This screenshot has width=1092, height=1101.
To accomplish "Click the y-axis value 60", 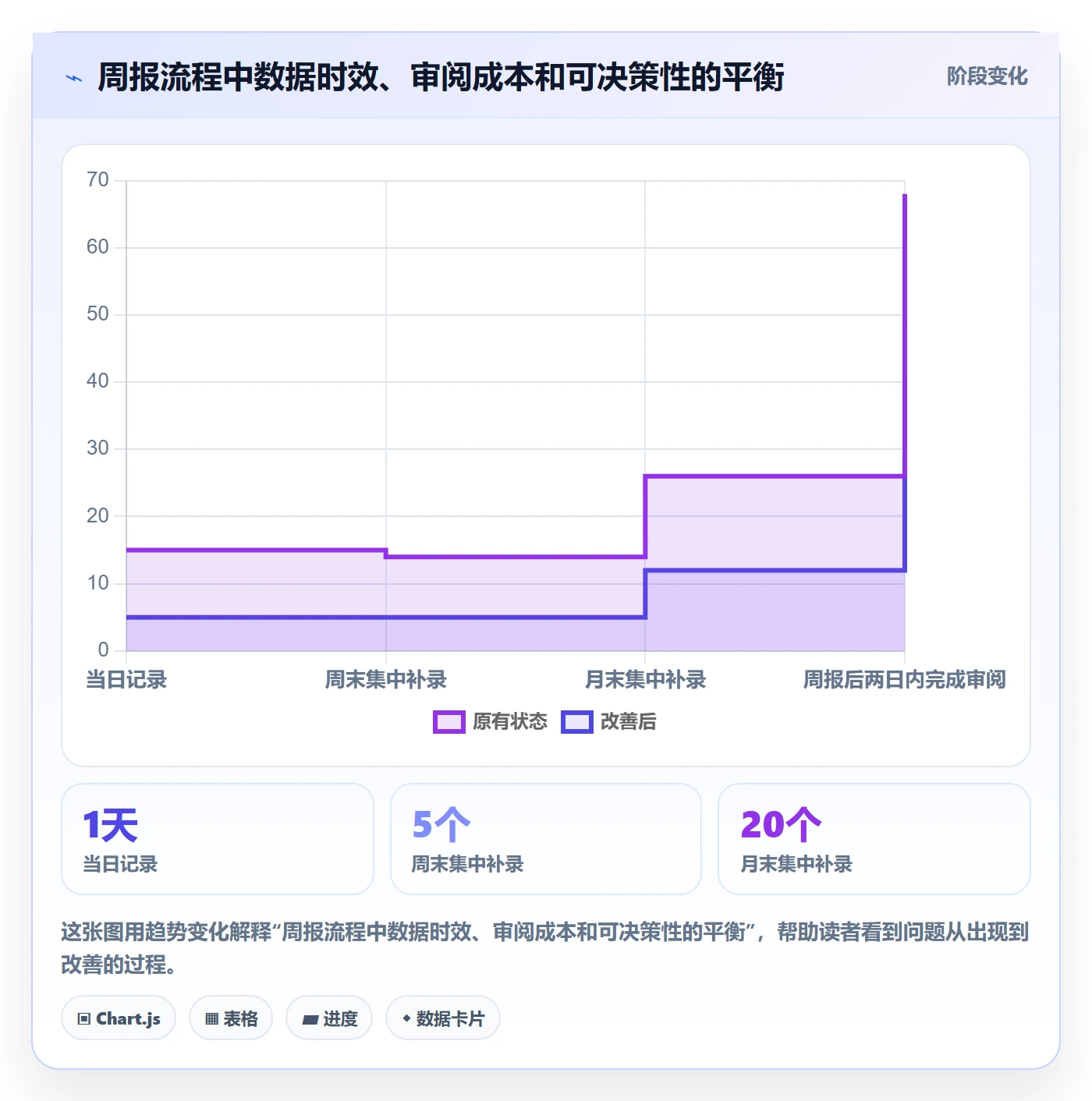I will [x=97, y=247].
